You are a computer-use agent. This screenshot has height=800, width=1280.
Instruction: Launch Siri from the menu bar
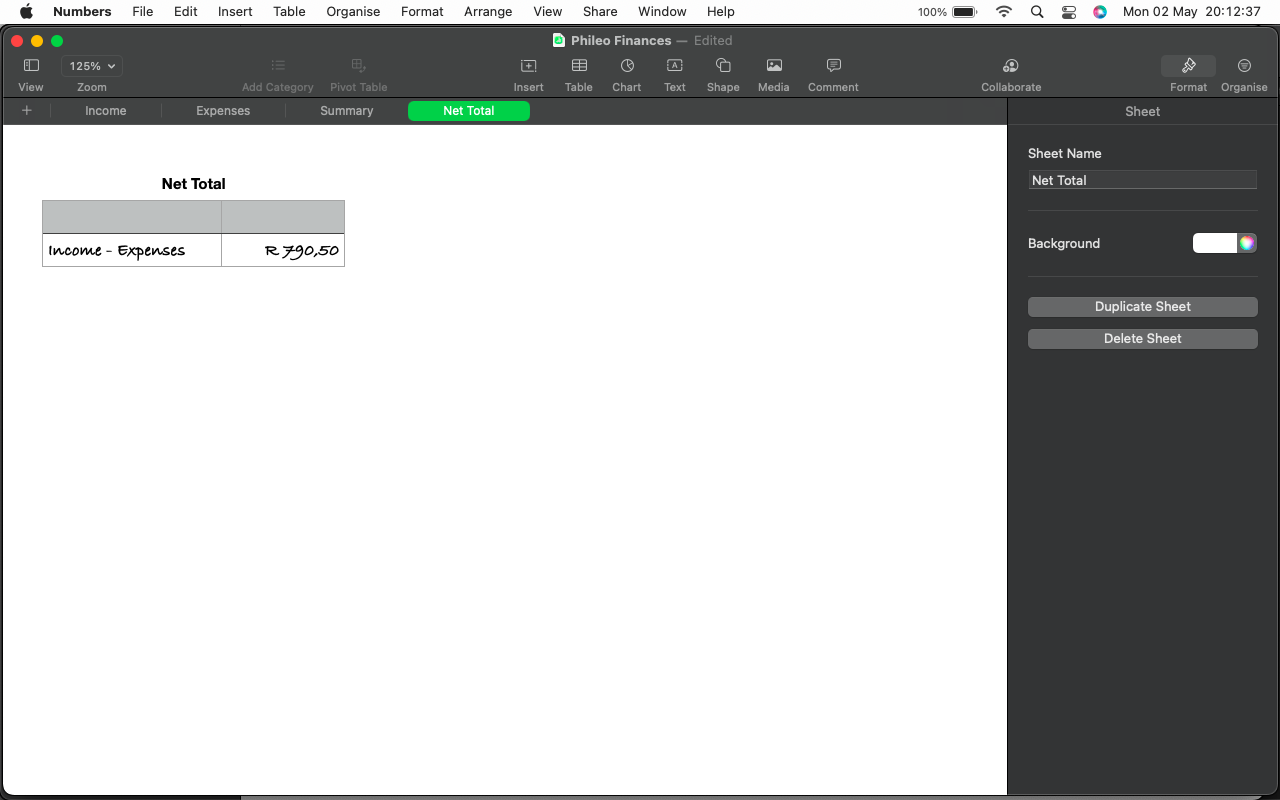tap(1100, 12)
